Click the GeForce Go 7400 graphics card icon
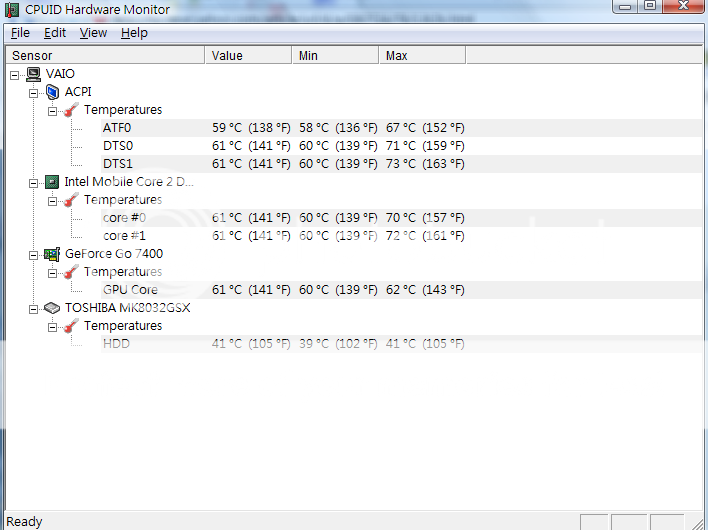The width and height of the screenshot is (708, 530). pos(52,254)
